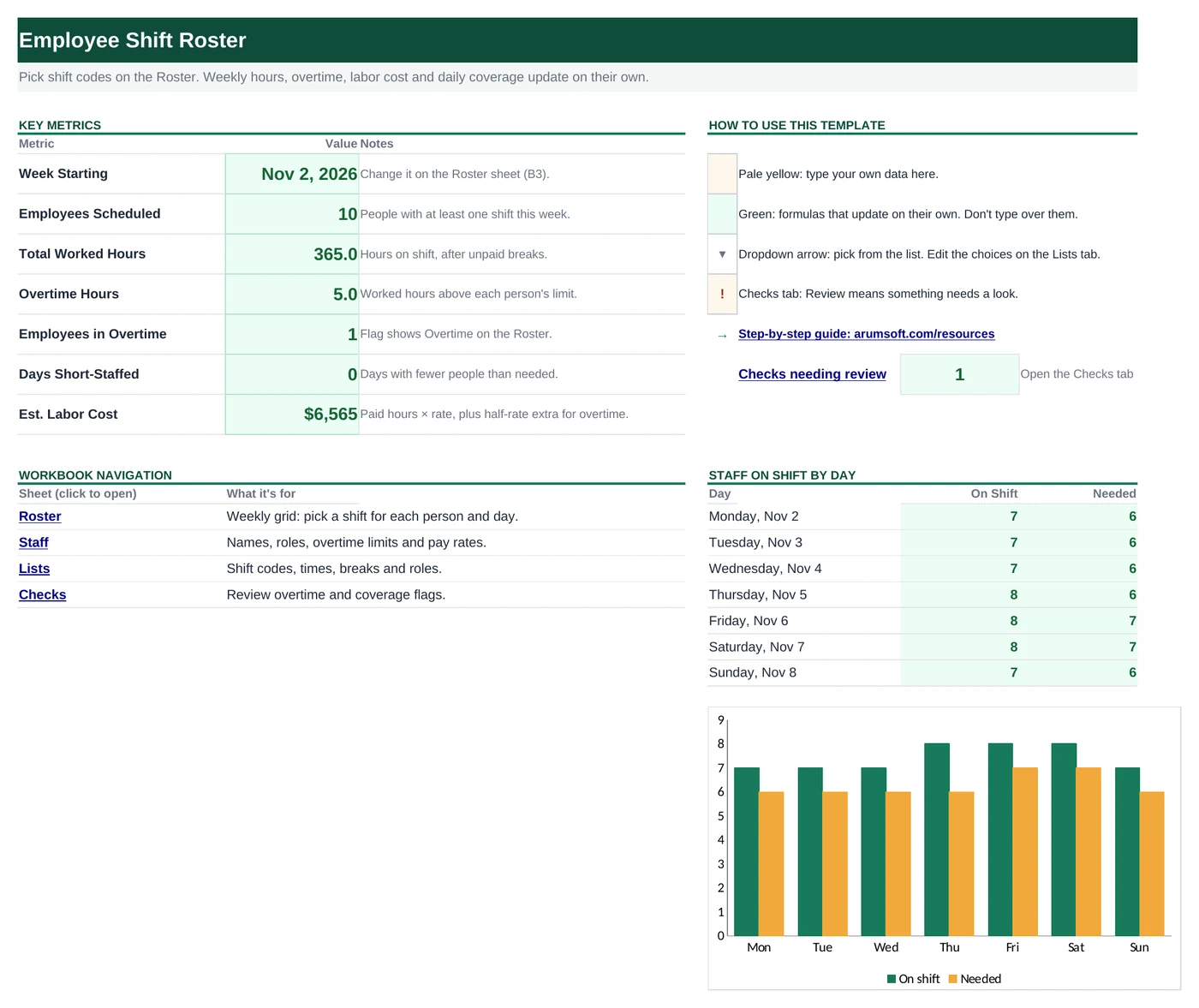The height and width of the screenshot is (1008, 1199).
Task: Click the green arrow beside the step-by-step guide
Action: [722, 335]
